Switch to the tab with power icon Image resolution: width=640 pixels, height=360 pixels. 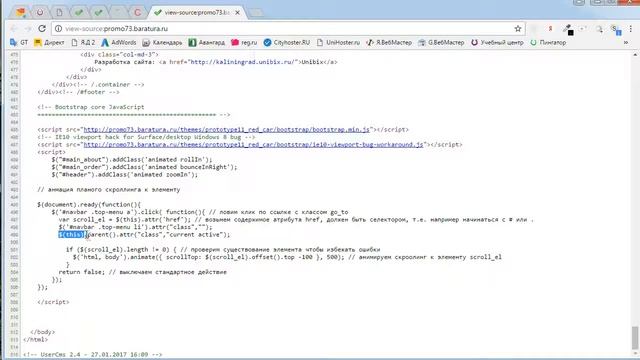click(x=40, y=12)
